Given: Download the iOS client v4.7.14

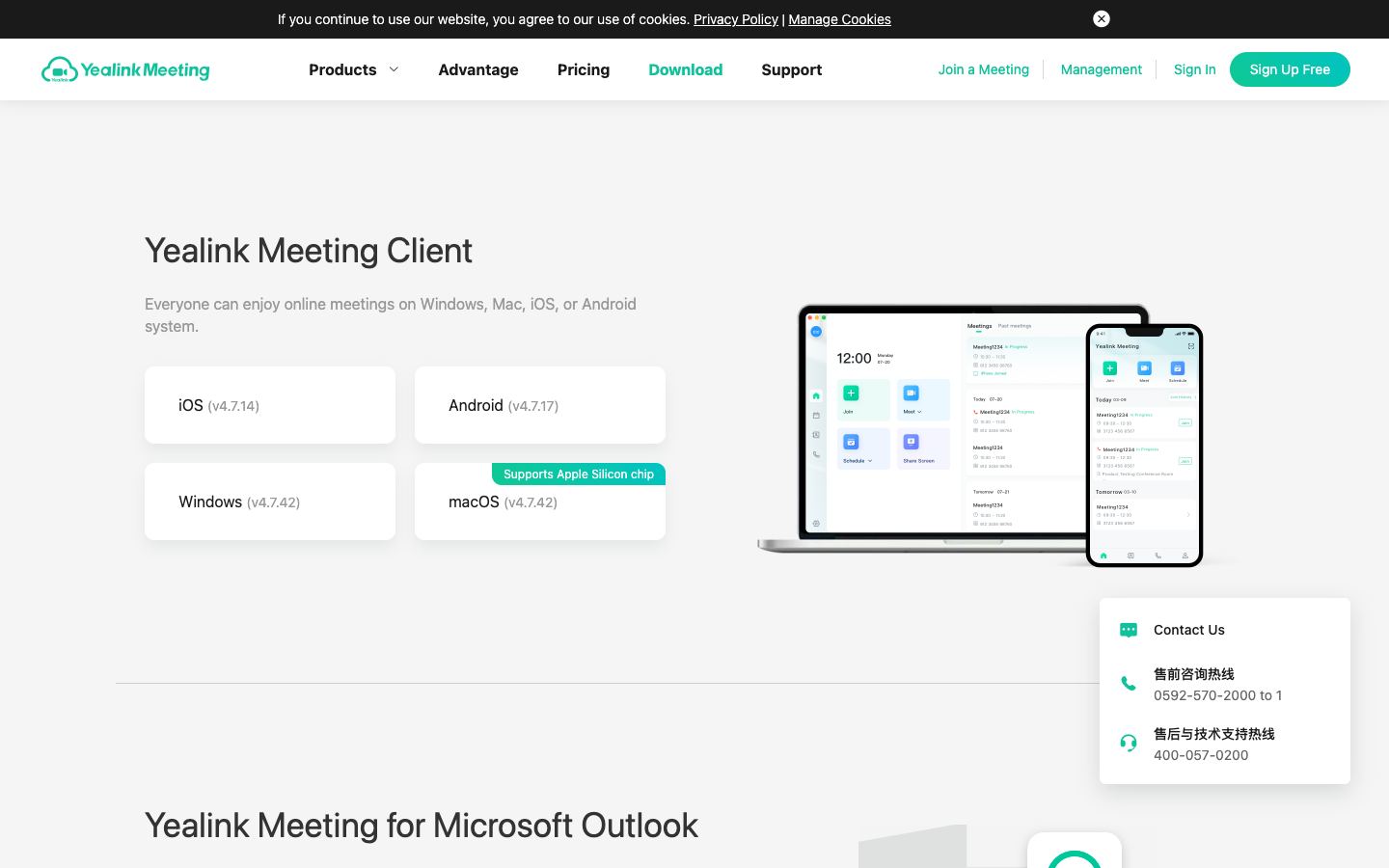Looking at the screenshot, I should pos(270,405).
